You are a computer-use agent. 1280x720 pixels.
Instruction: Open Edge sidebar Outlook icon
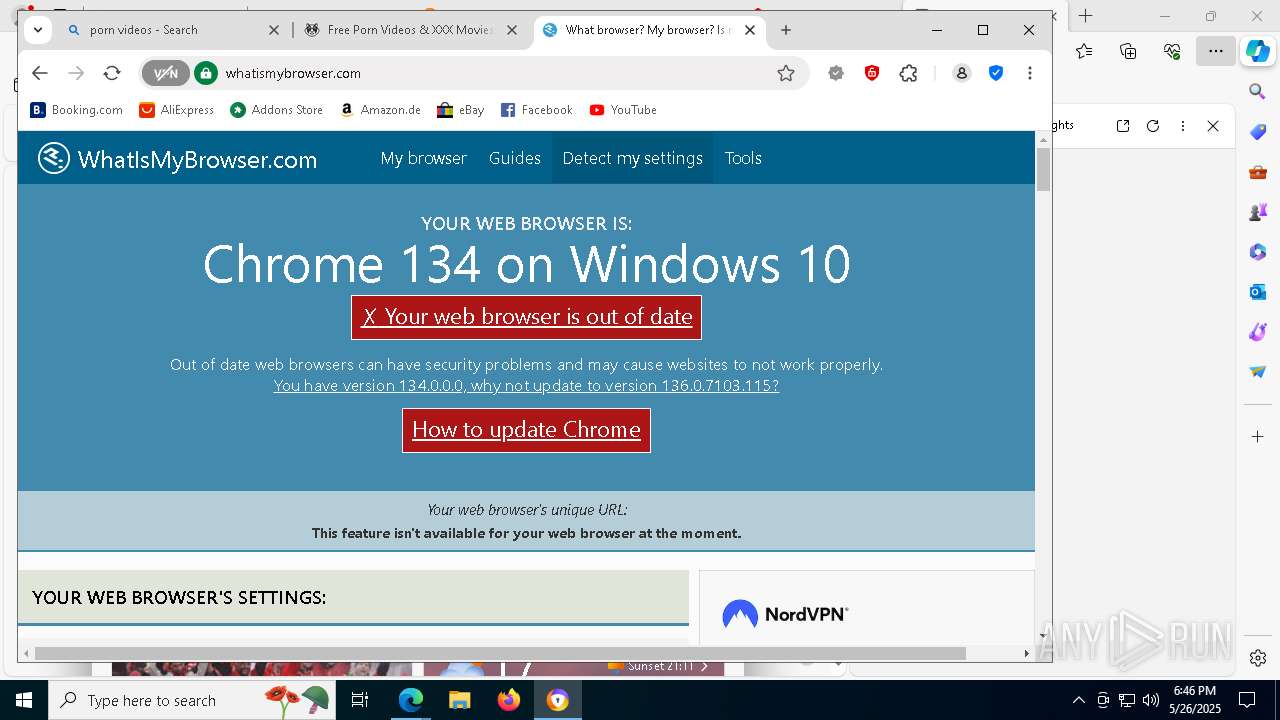1258,292
